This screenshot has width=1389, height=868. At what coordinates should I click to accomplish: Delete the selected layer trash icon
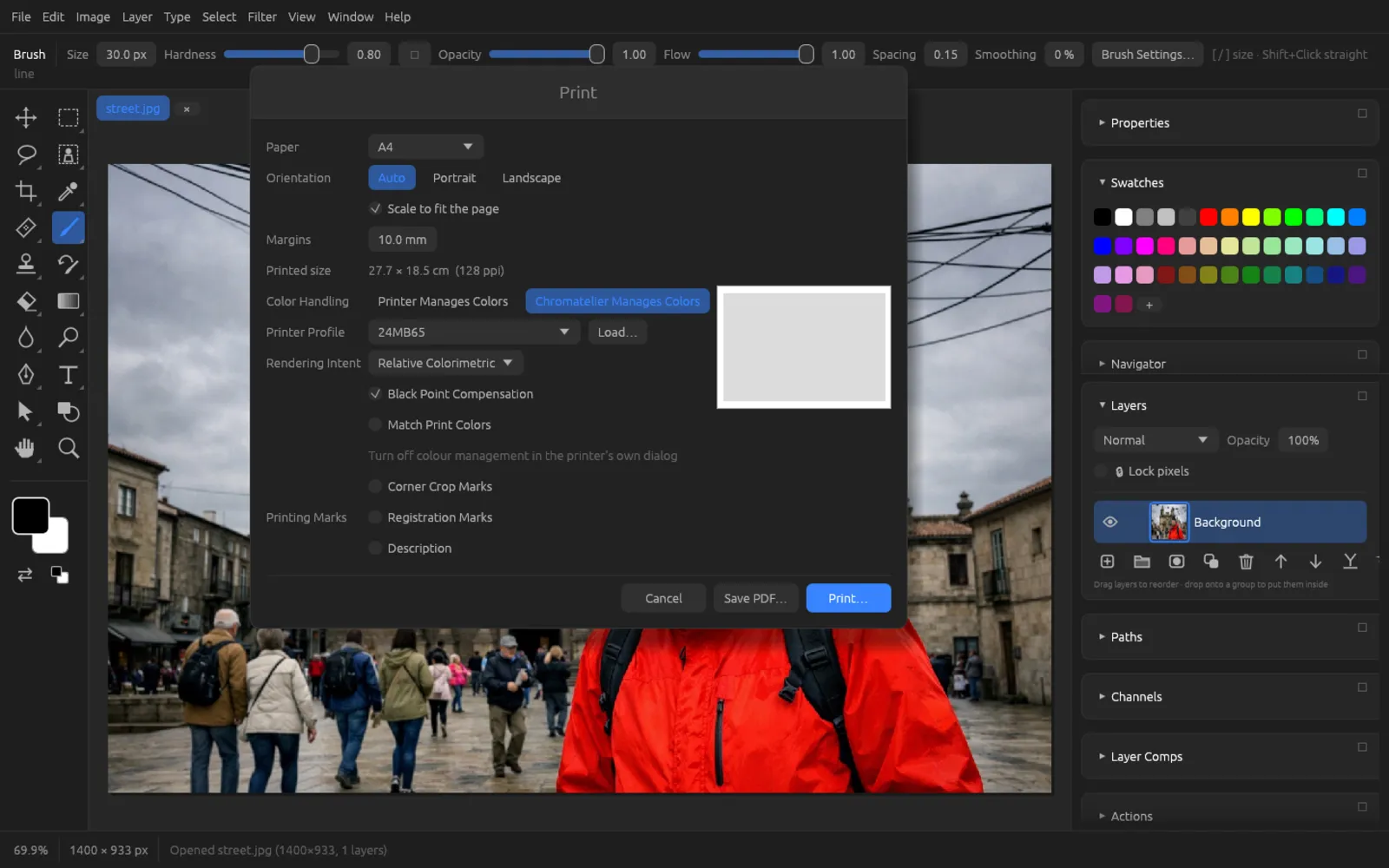point(1246,562)
